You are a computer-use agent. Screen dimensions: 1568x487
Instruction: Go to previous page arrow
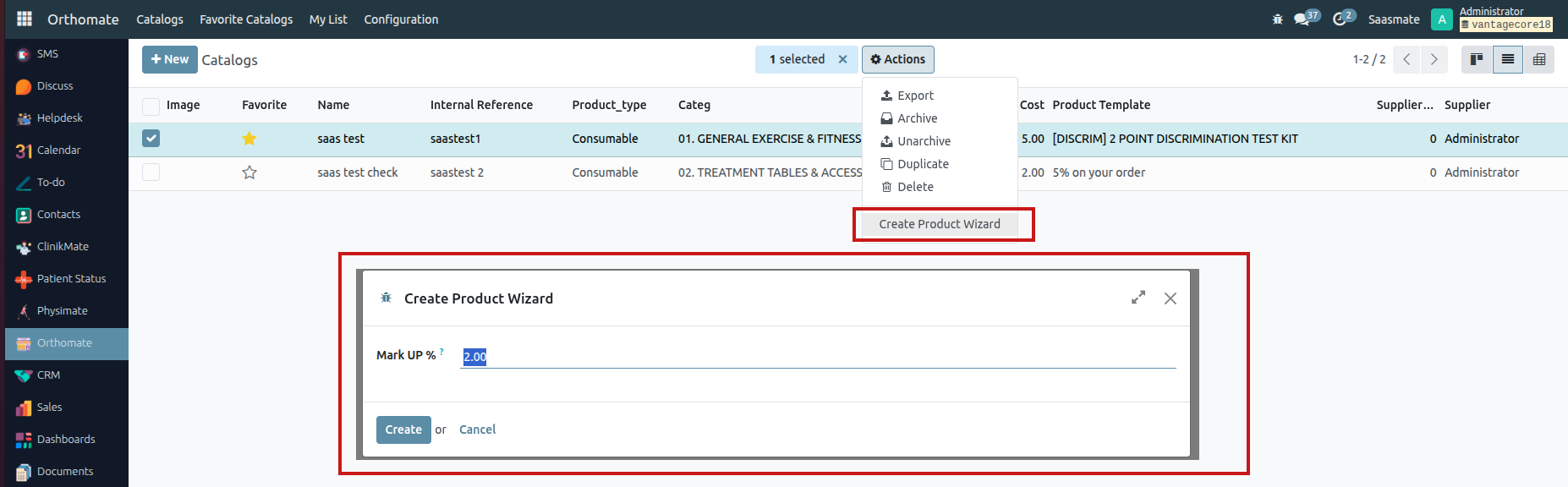tap(1406, 59)
